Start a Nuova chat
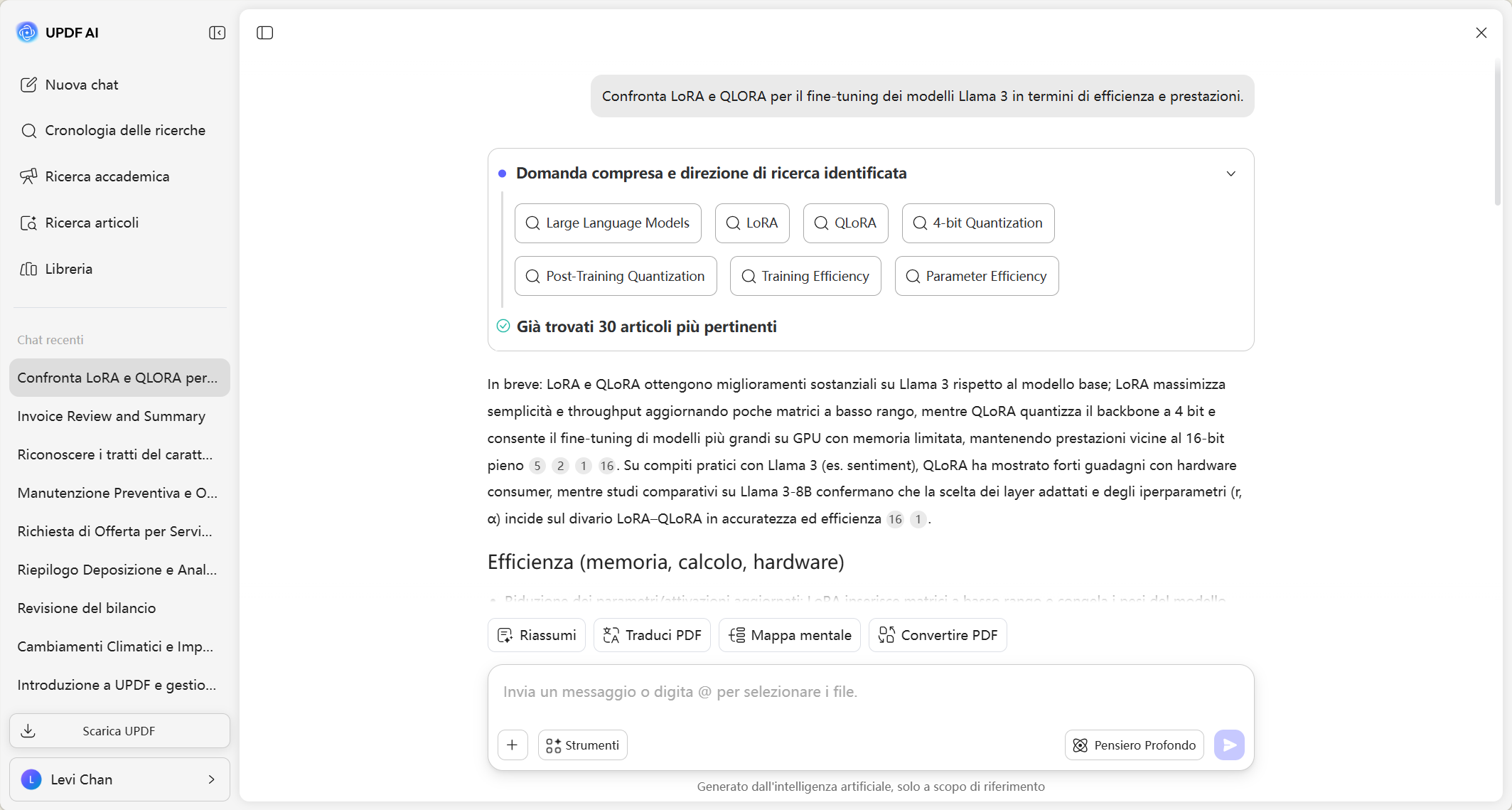This screenshot has height=810, width=1512. (69, 85)
